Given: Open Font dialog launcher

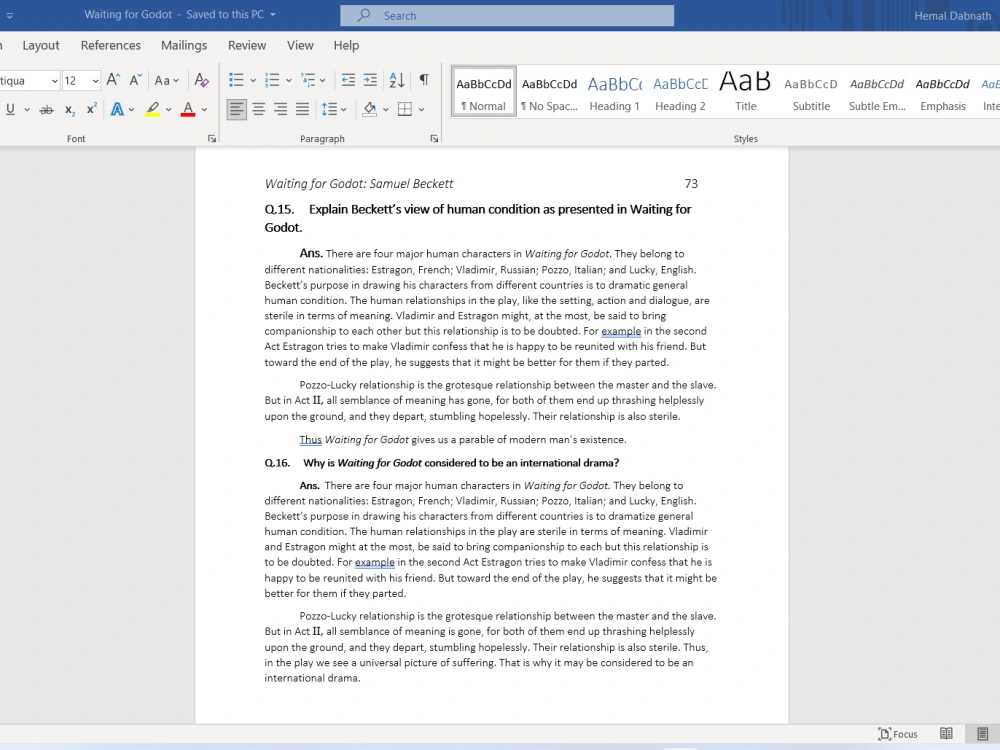Looking at the screenshot, I should [x=212, y=138].
